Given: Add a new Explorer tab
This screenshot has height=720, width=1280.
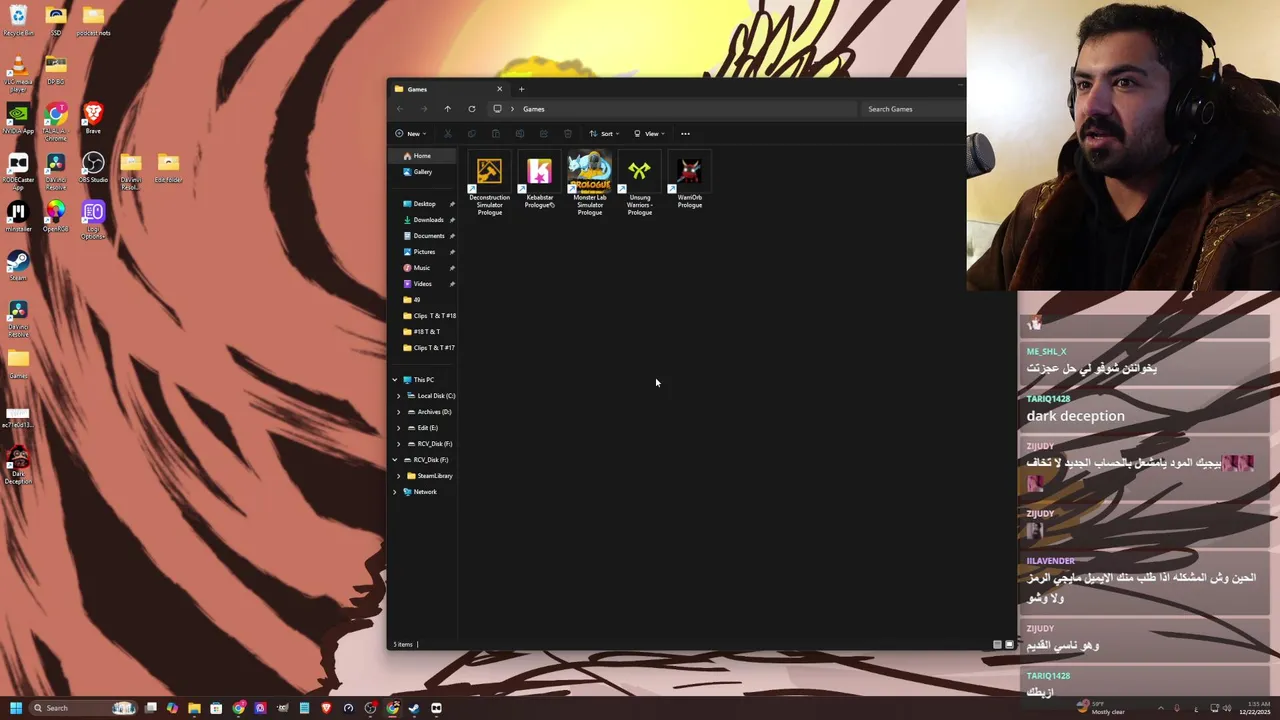Looking at the screenshot, I should [521, 89].
